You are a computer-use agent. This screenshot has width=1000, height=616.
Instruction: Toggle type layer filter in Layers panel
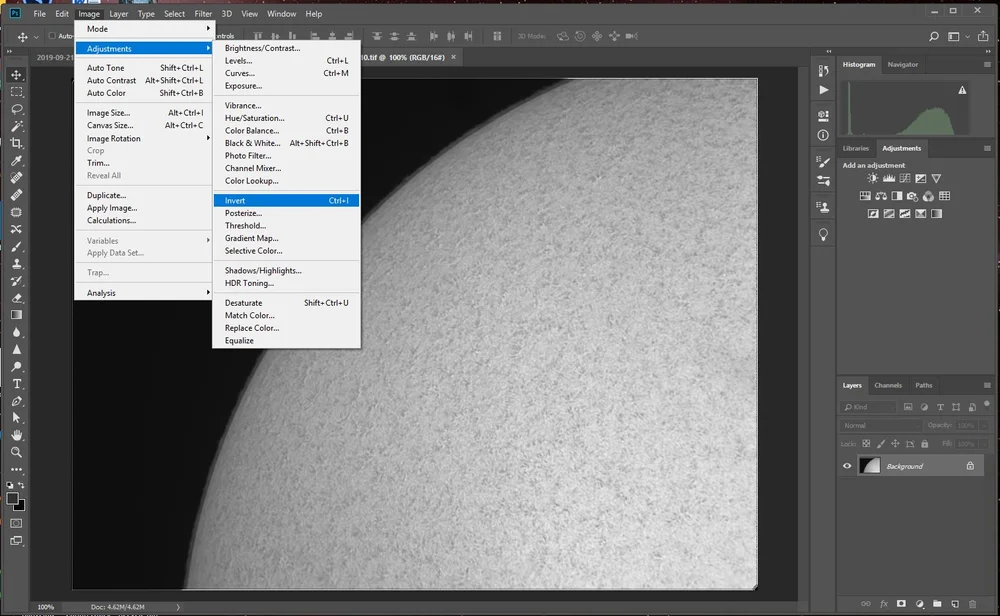tap(940, 407)
